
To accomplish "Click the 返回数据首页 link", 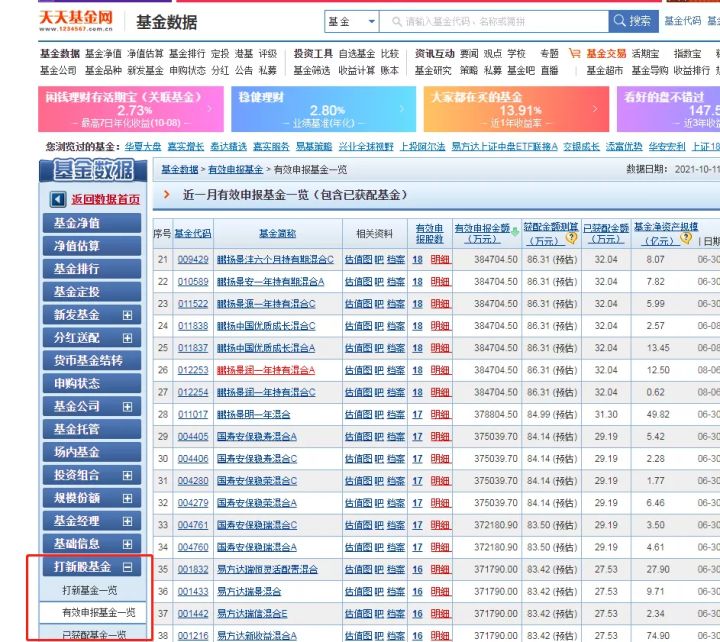I will coord(106,199).
